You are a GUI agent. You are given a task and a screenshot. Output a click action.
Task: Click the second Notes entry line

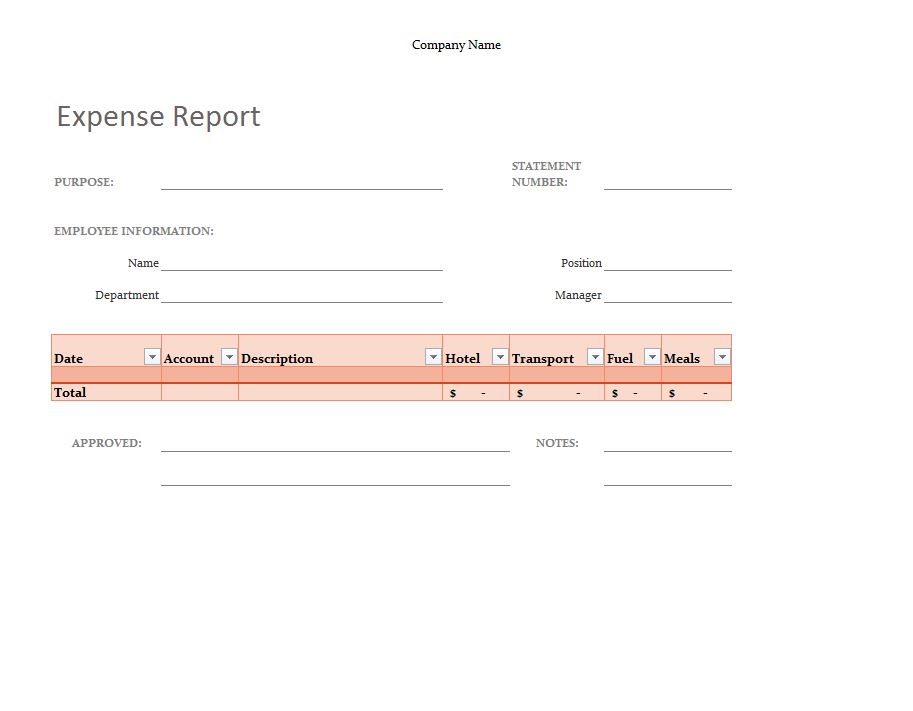coord(668,477)
